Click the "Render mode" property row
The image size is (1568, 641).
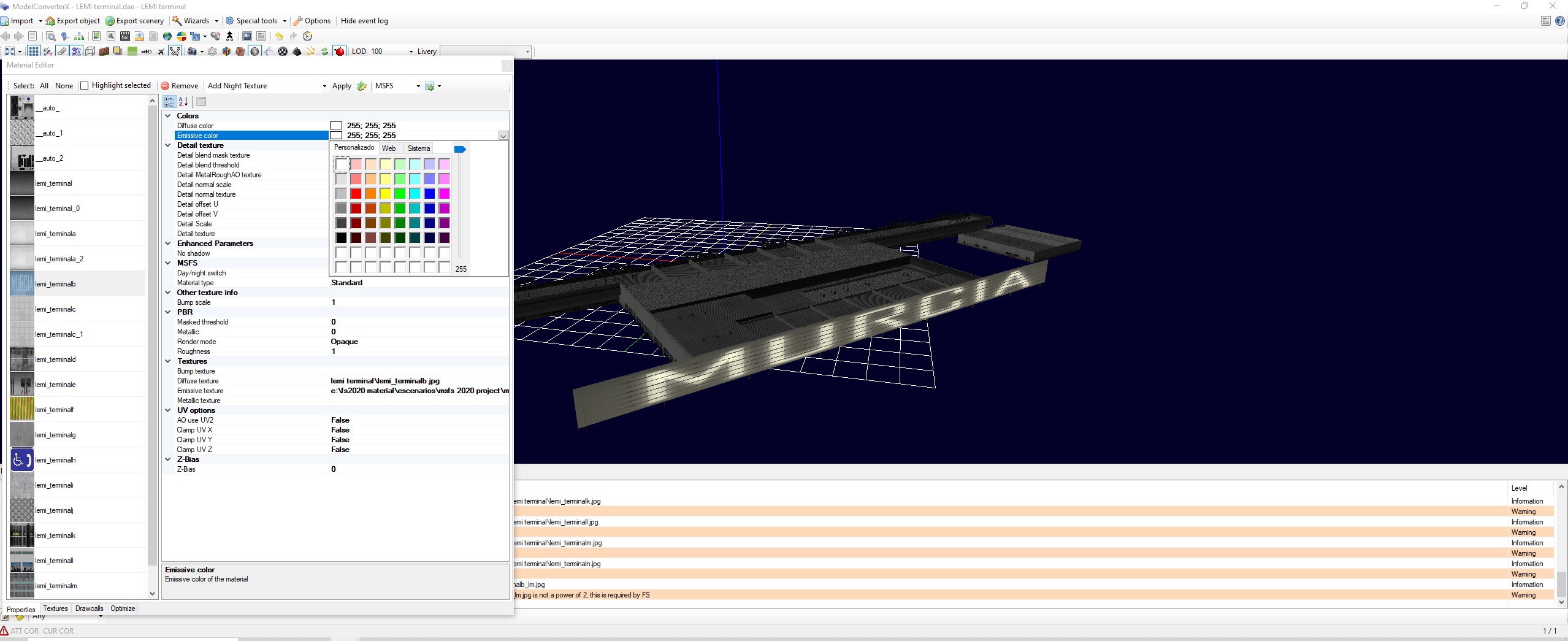click(335, 342)
